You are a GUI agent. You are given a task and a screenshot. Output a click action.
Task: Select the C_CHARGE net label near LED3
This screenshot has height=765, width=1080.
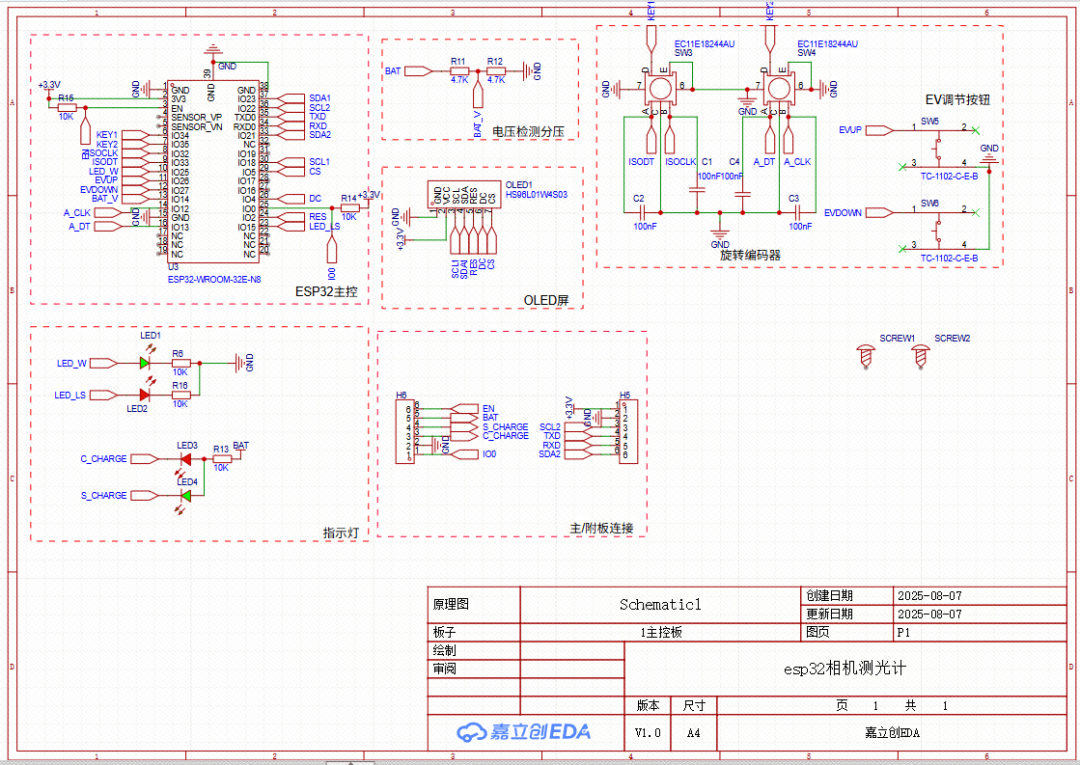(105, 459)
